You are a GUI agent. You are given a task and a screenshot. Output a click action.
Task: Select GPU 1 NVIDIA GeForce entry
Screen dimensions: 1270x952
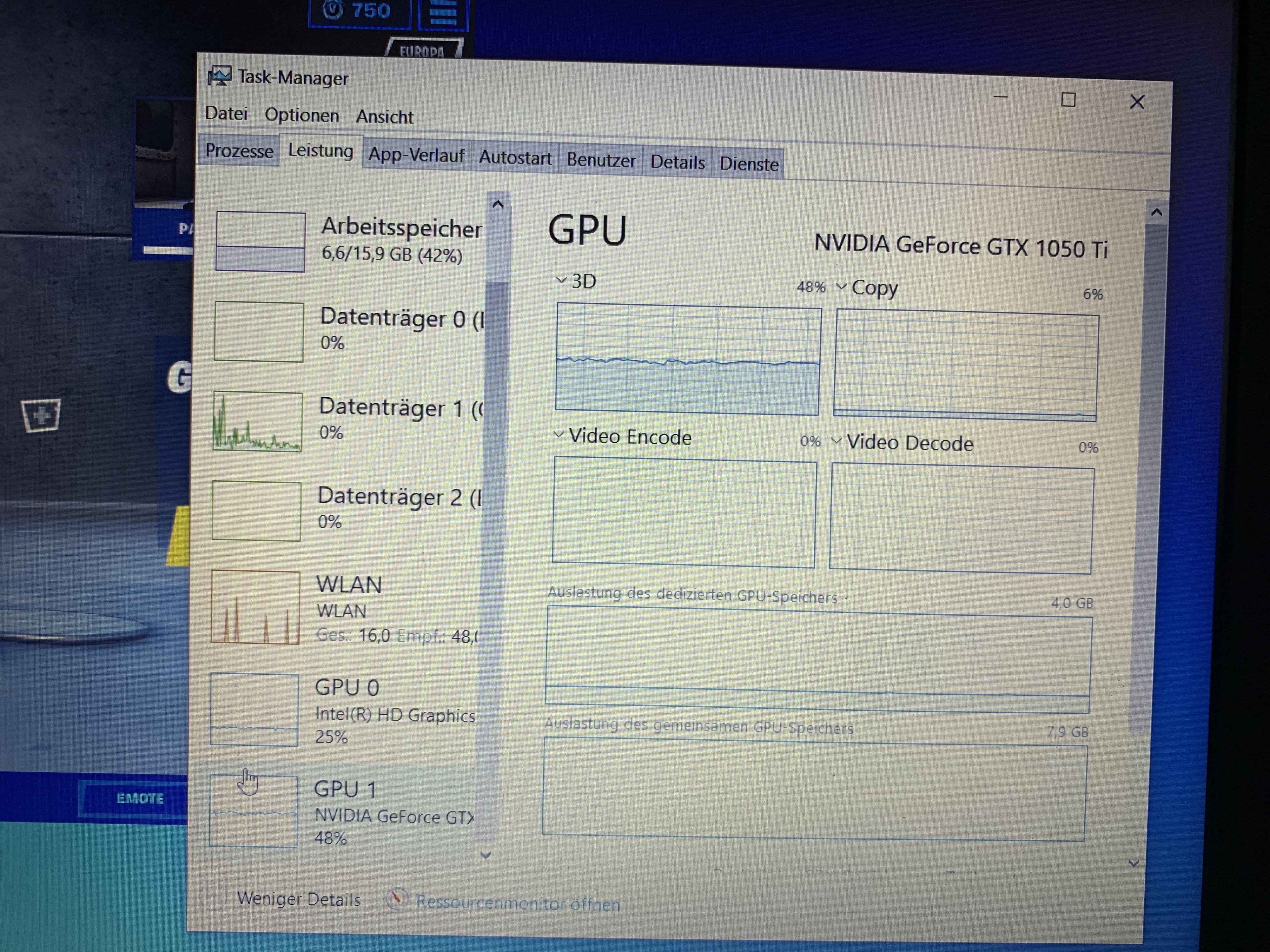coord(345,812)
